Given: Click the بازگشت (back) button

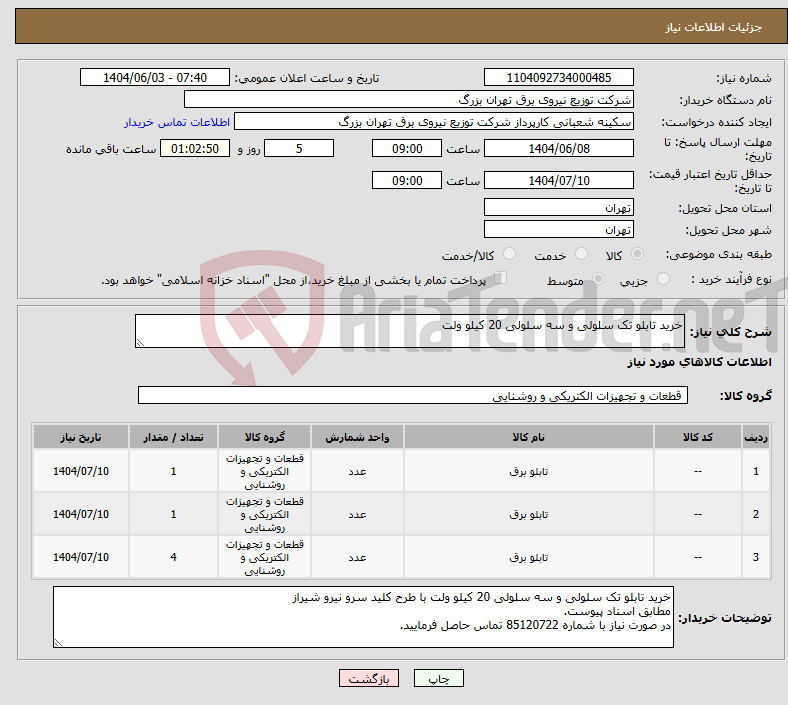Looking at the screenshot, I should (x=369, y=678).
